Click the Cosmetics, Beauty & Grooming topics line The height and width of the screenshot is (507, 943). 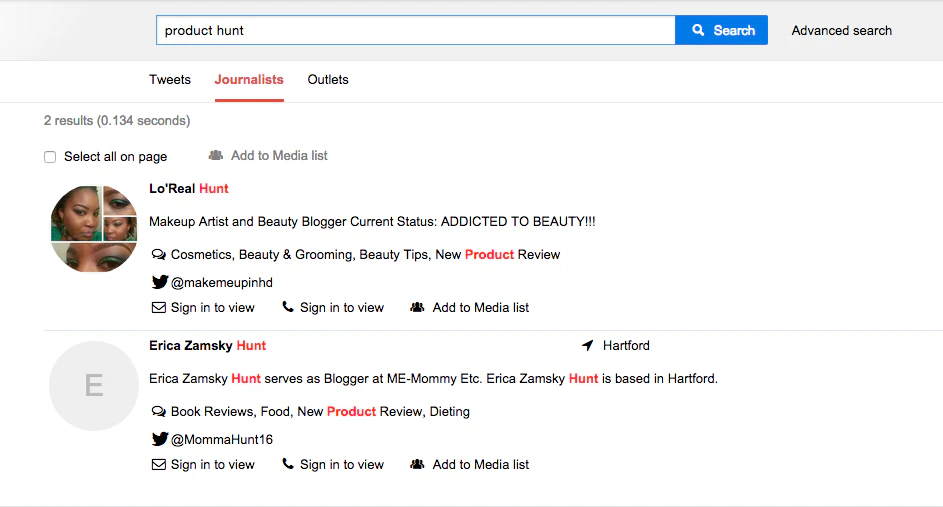[x=365, y=254]
